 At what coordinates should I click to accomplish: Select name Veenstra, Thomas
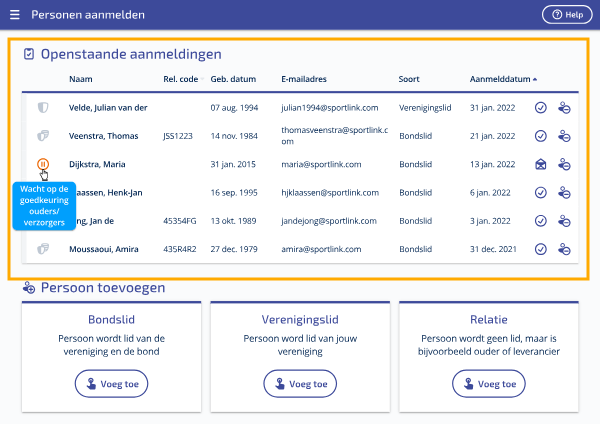coord(104,136)
